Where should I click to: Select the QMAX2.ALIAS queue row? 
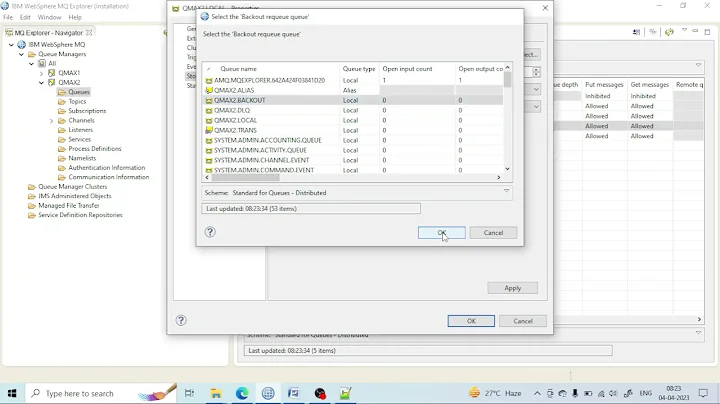[352, 90]
